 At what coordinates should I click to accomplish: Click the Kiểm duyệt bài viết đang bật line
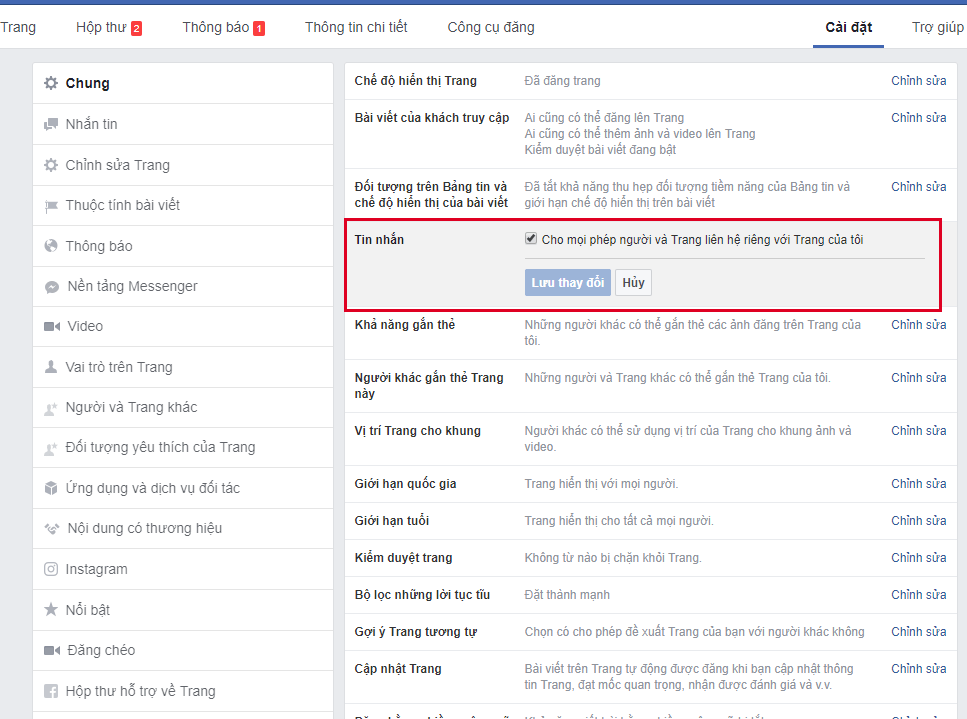600,150
